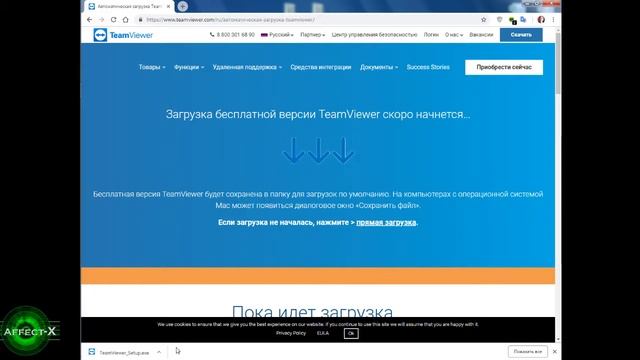This screenshot has height=360, width=640.
Task: Call the phone number 8 800 301 68 90
Action: tap(232, 35)
